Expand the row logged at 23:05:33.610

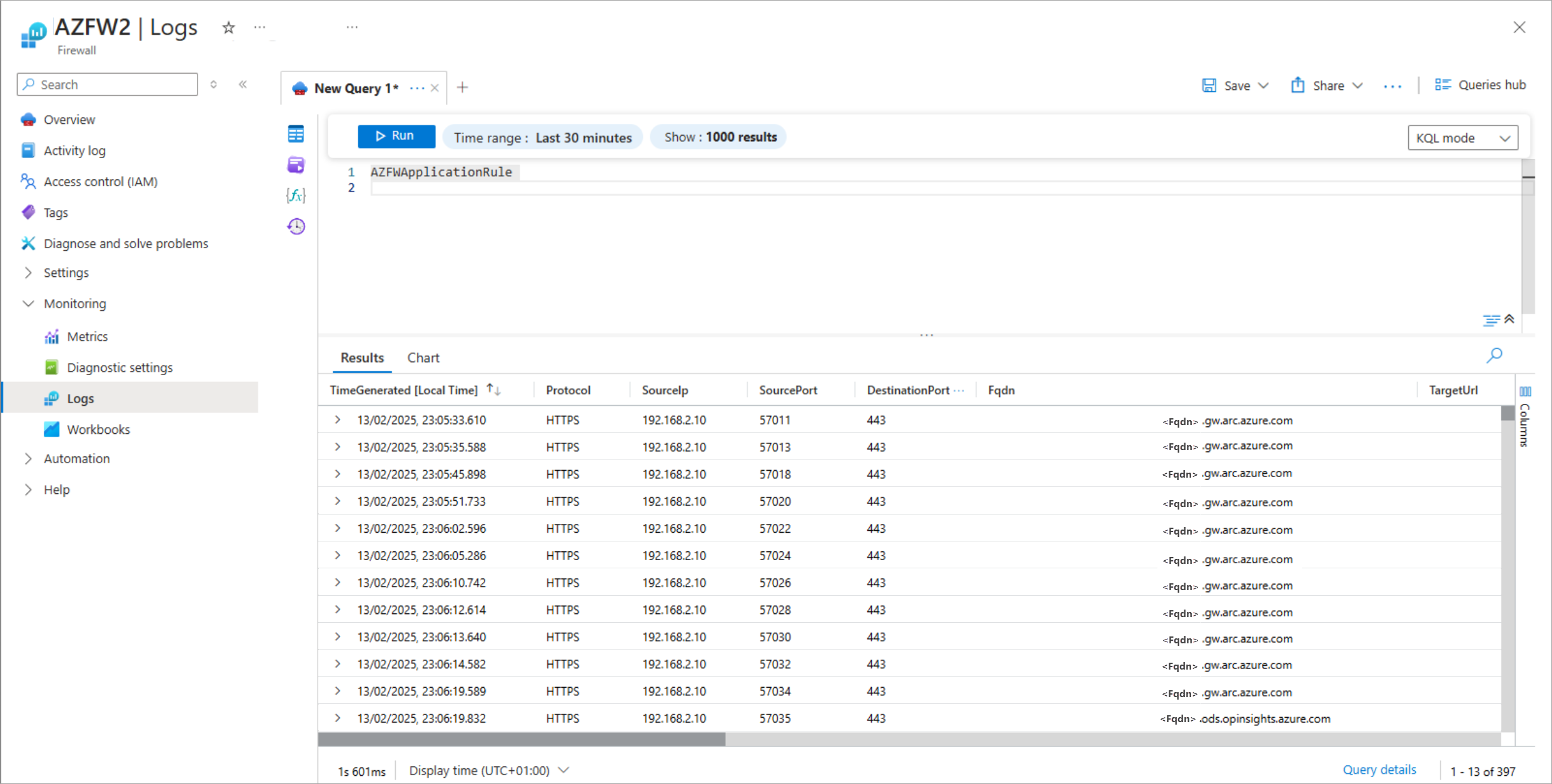338,420
